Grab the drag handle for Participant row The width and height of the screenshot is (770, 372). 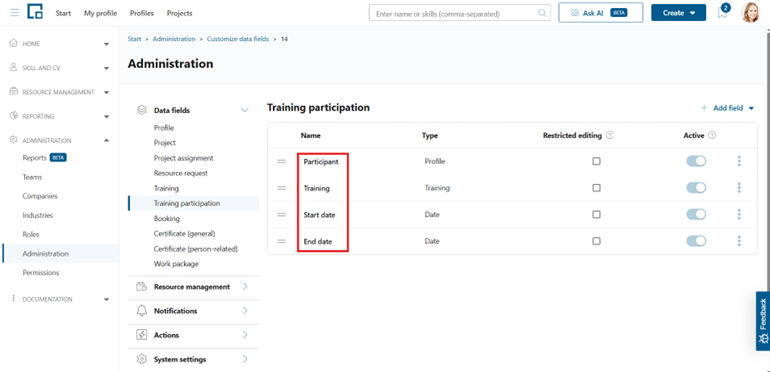[281, 161]
